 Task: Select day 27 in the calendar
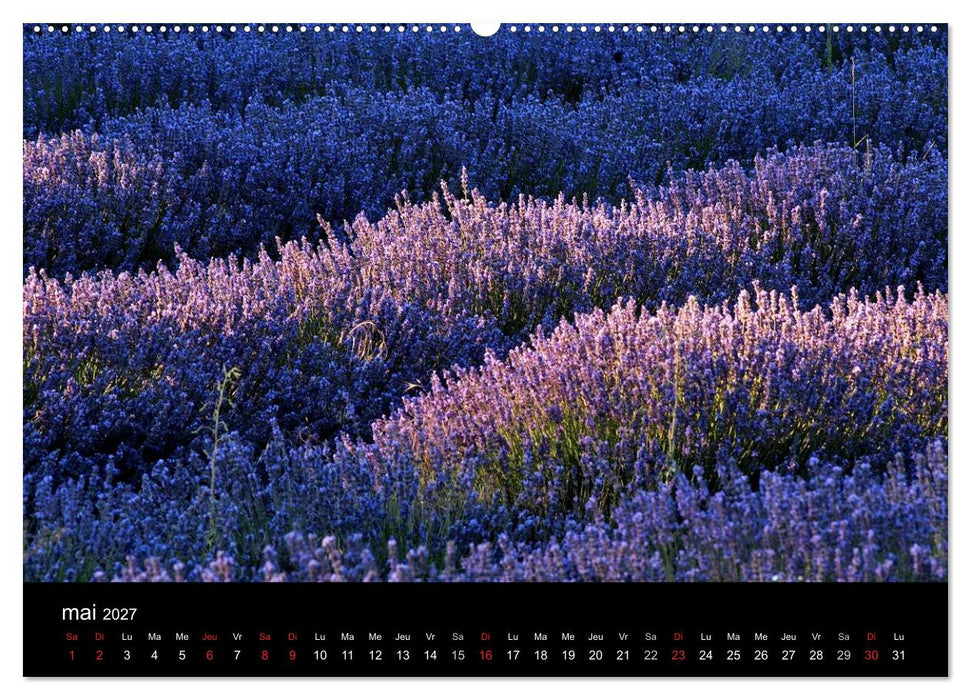click(x=788, y=655)
